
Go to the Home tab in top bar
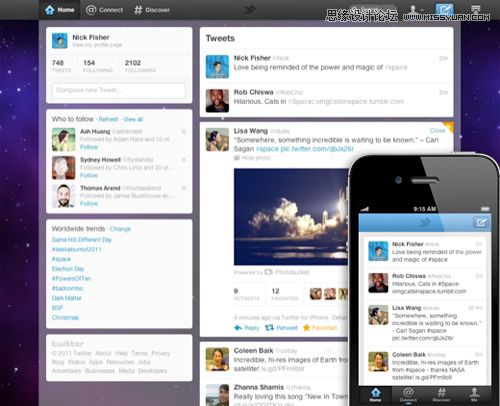[59, 10]
